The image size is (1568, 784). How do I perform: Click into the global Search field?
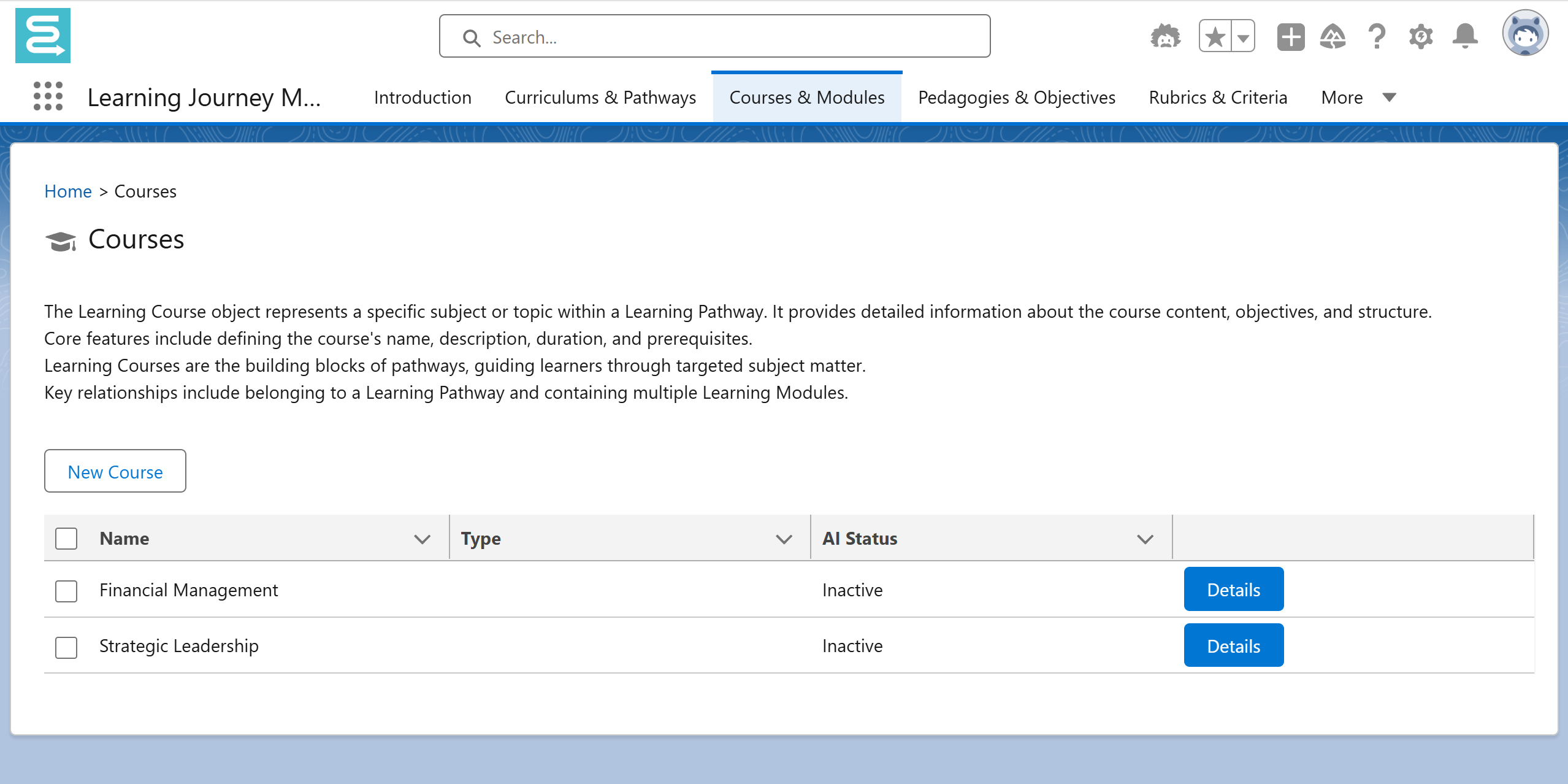coord(714,37)
